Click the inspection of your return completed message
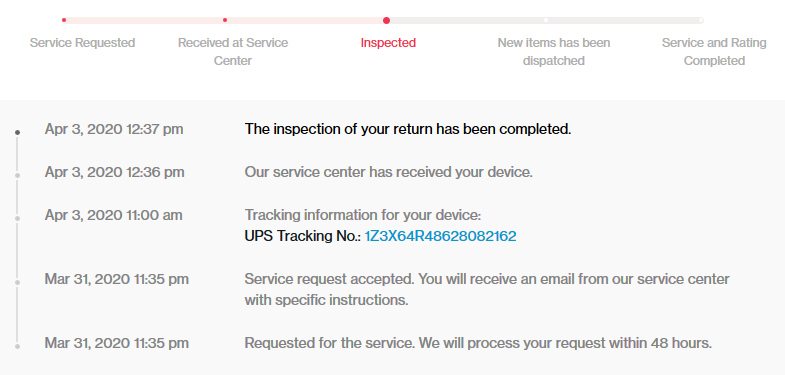Screen dimensions: 785x375 (408, 129)
